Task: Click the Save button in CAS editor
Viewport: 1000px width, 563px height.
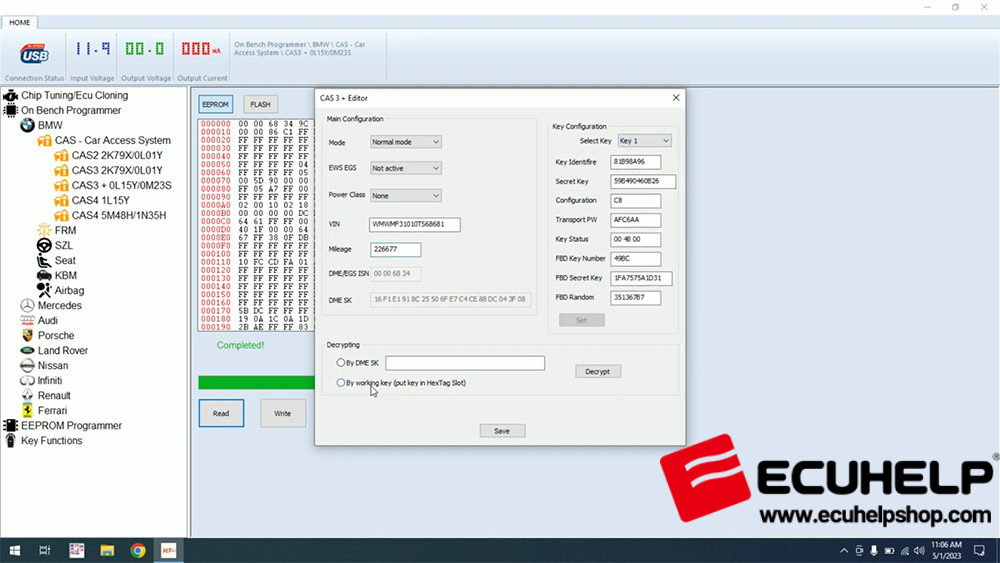Action: [x=502, y=431]
